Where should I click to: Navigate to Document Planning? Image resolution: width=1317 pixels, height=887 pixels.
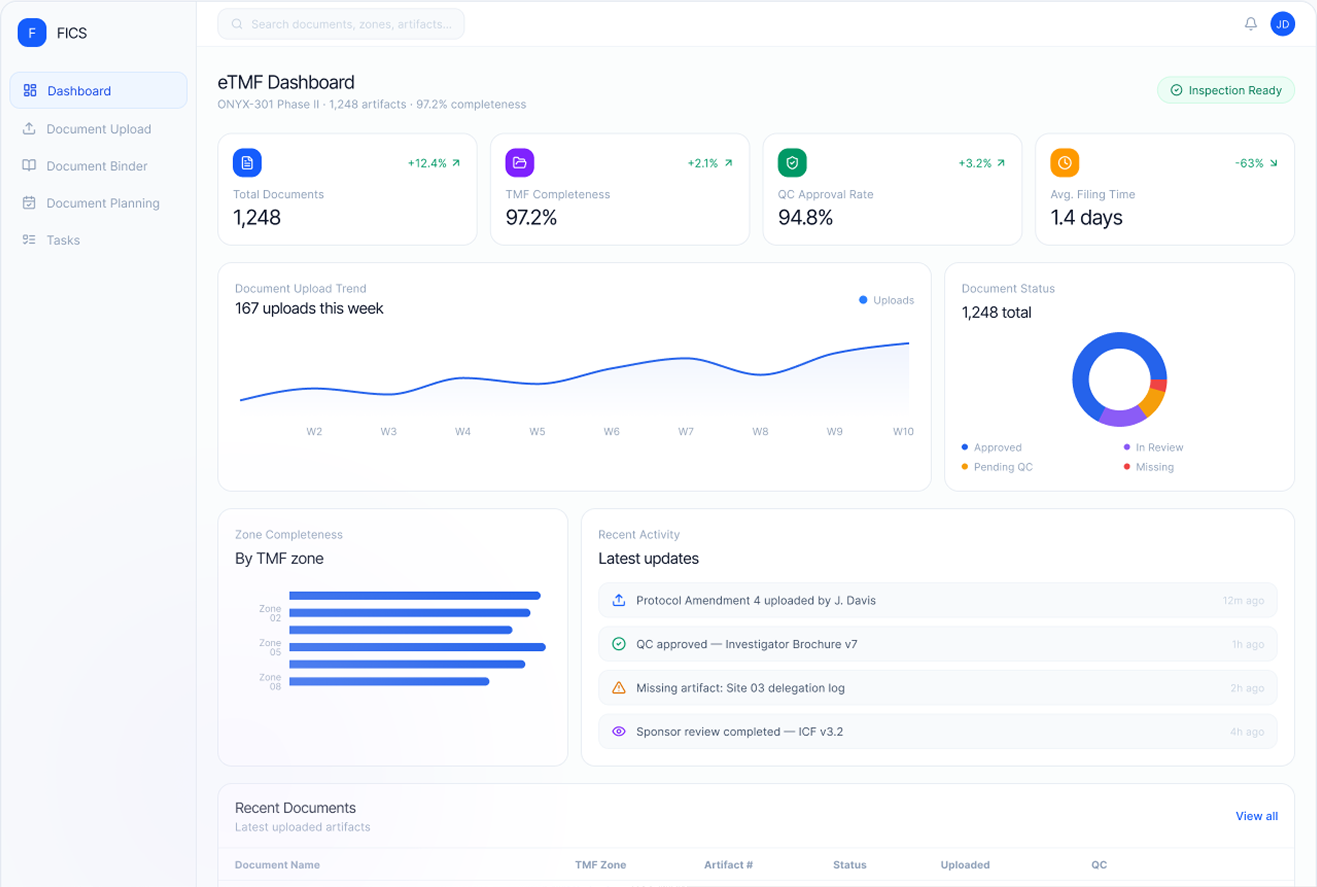click(x=102, y=203)
